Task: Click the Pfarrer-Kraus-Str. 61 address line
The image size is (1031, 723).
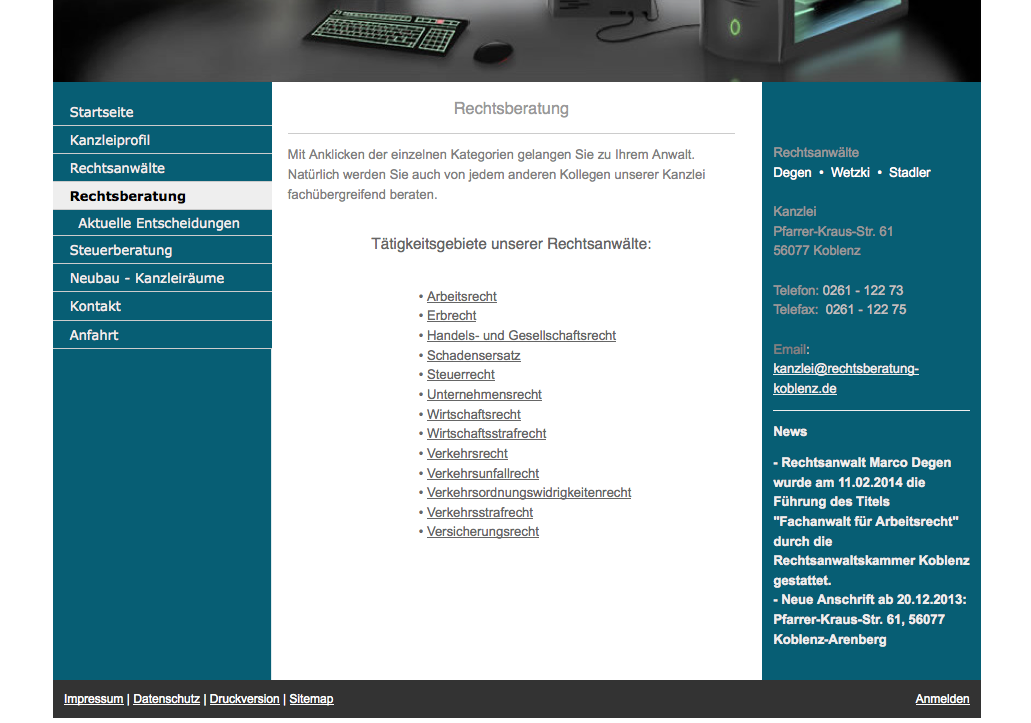Action: point(833,231)
